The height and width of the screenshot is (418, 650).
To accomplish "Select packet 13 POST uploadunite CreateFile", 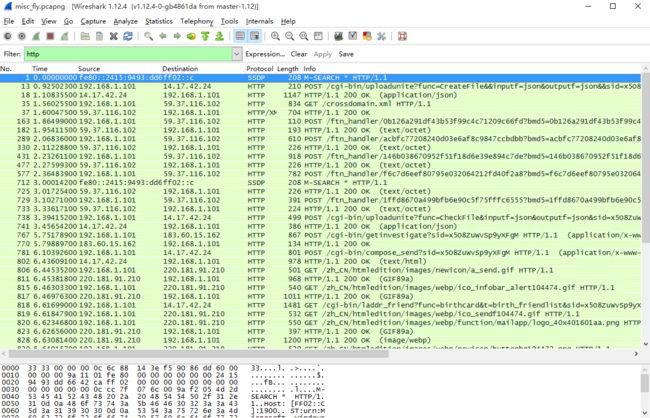I will point(320,86).
